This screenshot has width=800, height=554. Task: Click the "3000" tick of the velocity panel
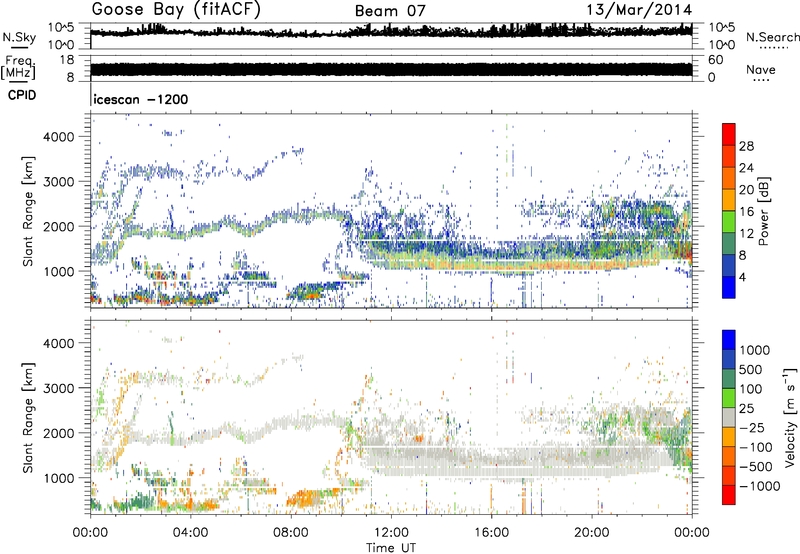tap(58, 388)
